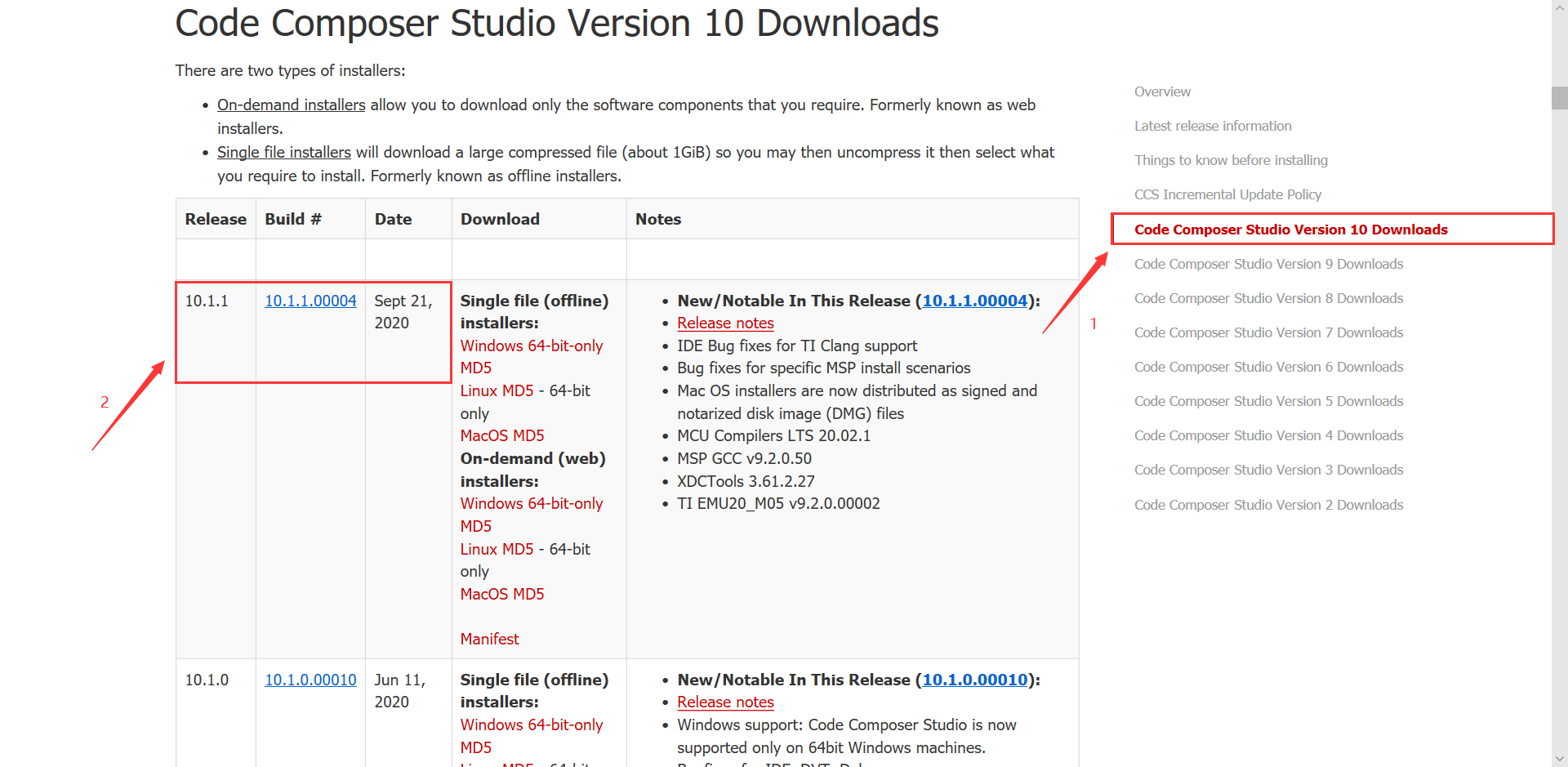Open the On-demand installers link
Screen dimensions: 1568x767
[291, 105]
